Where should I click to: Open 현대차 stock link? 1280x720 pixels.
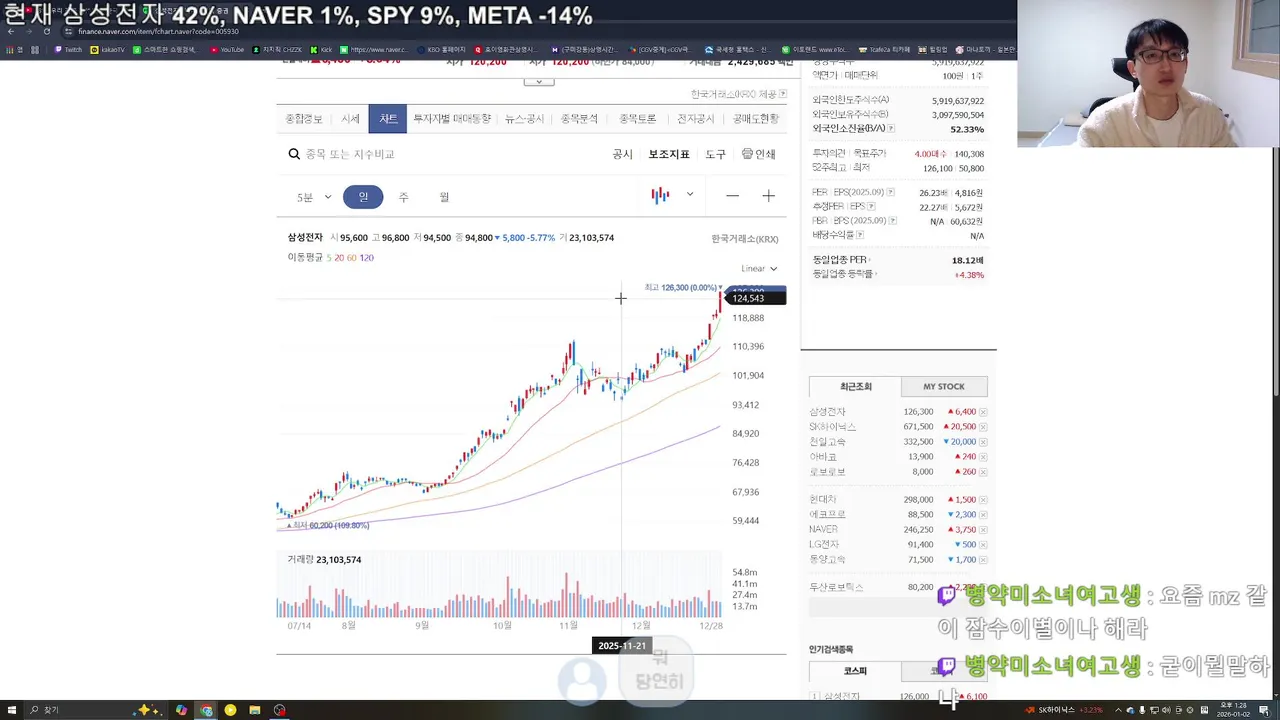click(x=823, y=500)
